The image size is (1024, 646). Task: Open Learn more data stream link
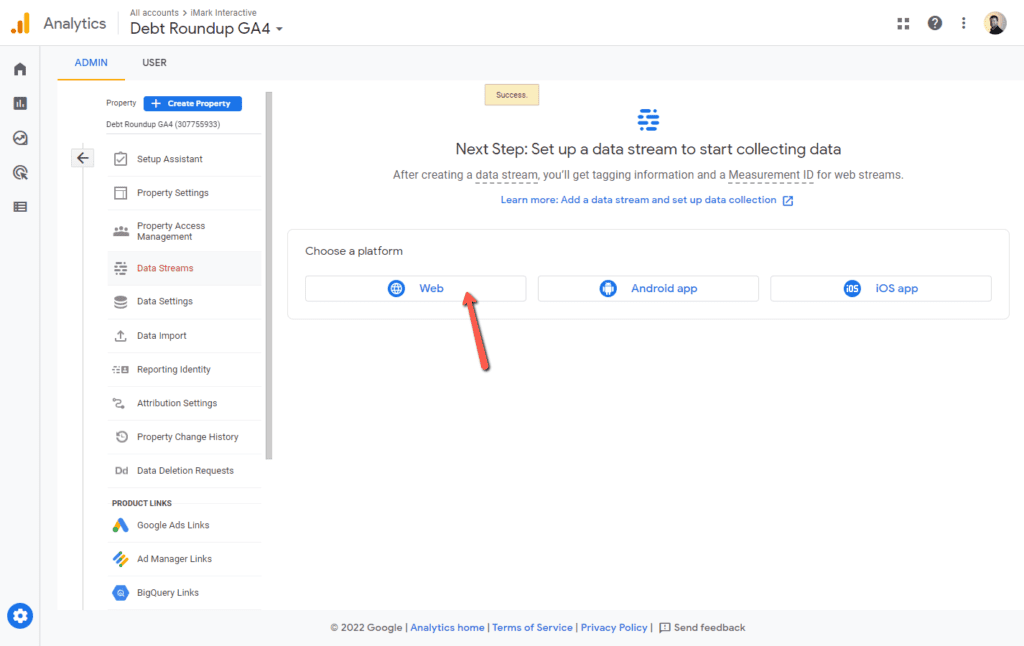pyautogui.click(x=647, y=200)
